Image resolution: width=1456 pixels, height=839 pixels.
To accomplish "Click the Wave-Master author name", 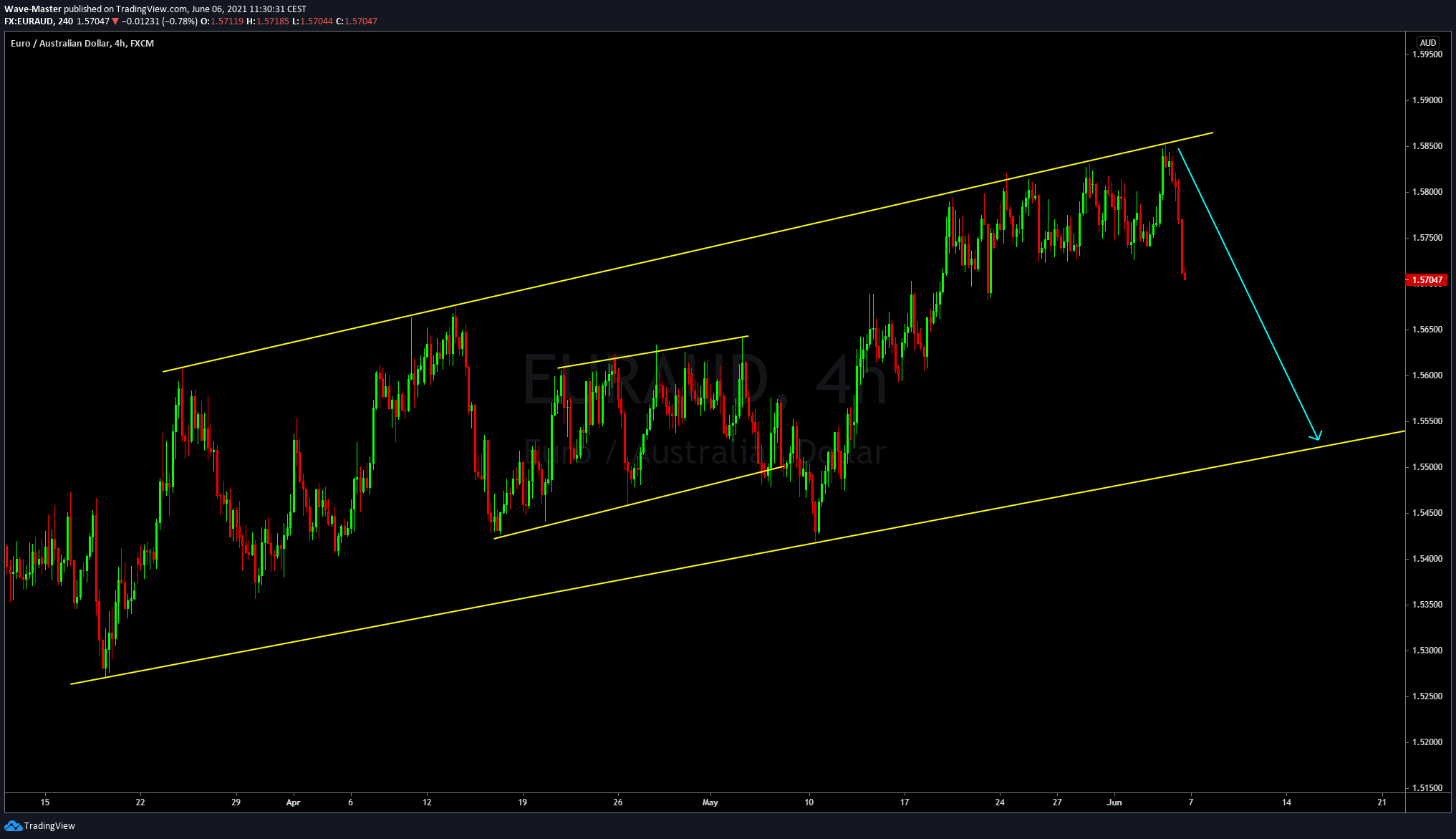I will [x=33, y=9].
